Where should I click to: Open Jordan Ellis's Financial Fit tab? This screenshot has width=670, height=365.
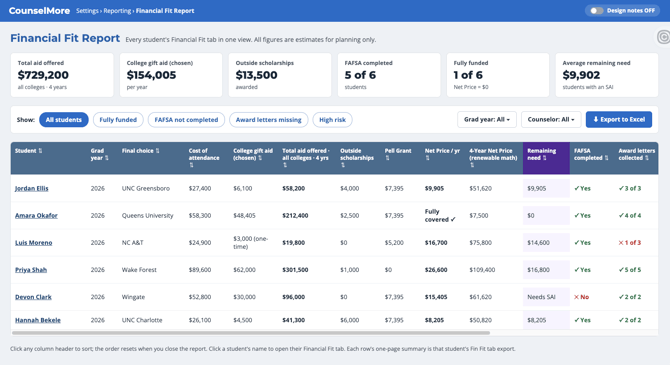[x=32, y=188]
